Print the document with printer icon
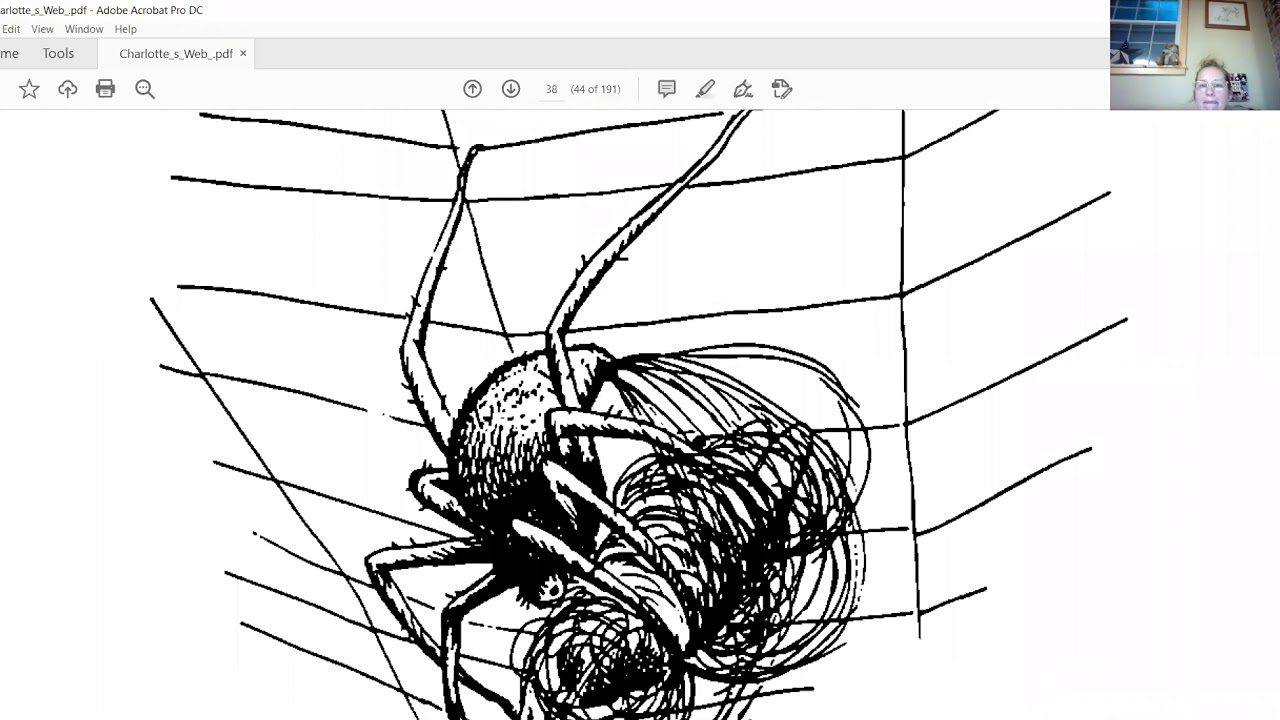1280x720 pixels. tap(105, 89)
